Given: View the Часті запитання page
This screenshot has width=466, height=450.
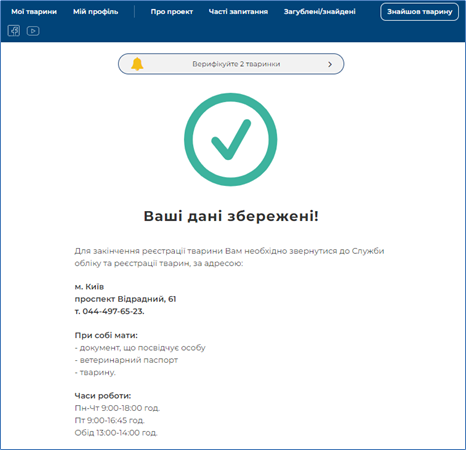Looking at the screenshot, I should 238,12.
